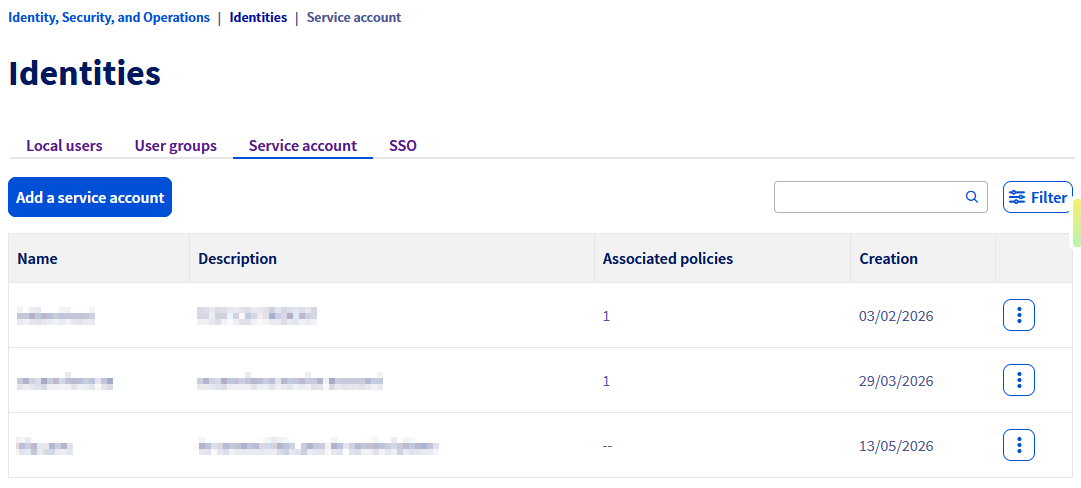Focus the service account search field

tap(880, 197)
